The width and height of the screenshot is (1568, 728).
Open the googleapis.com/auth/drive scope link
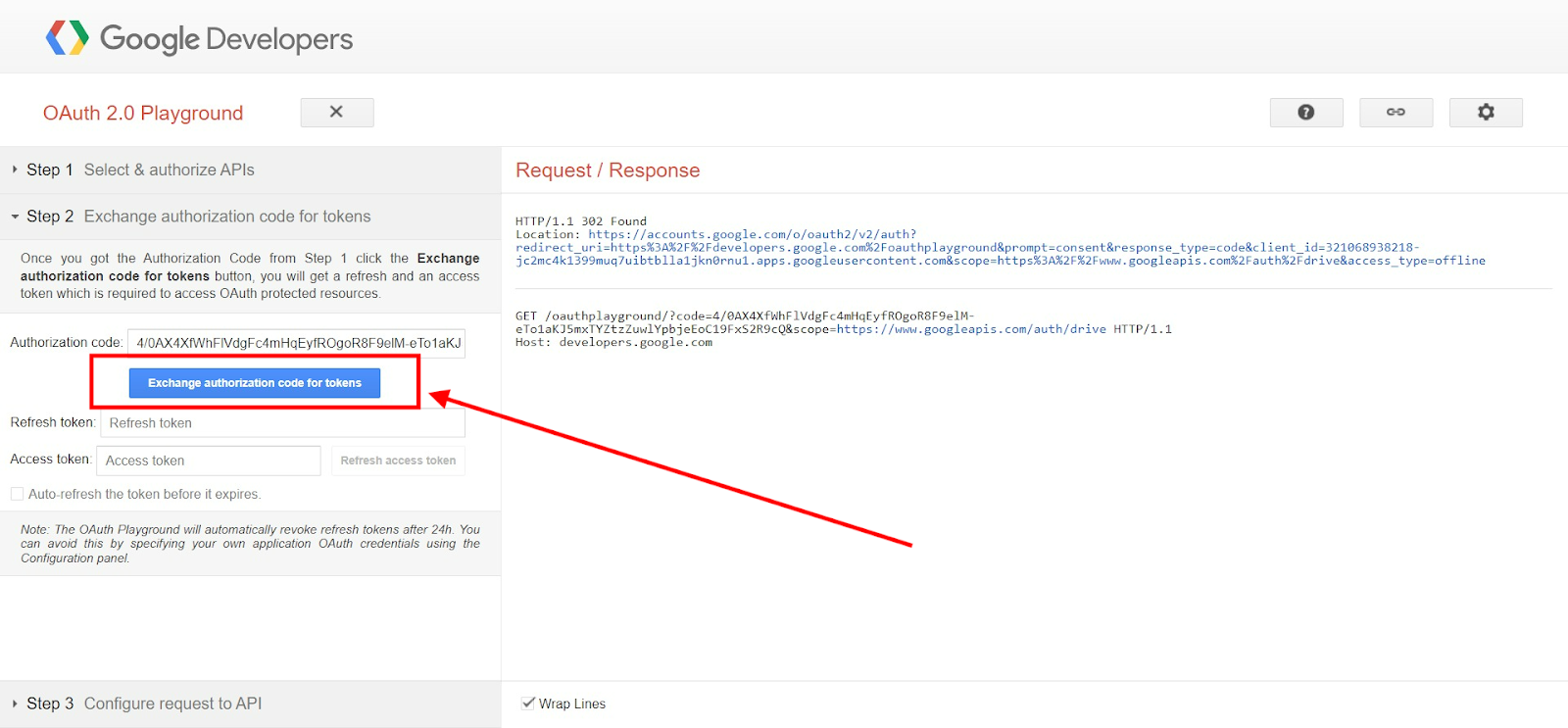click(x=971, y=329)
